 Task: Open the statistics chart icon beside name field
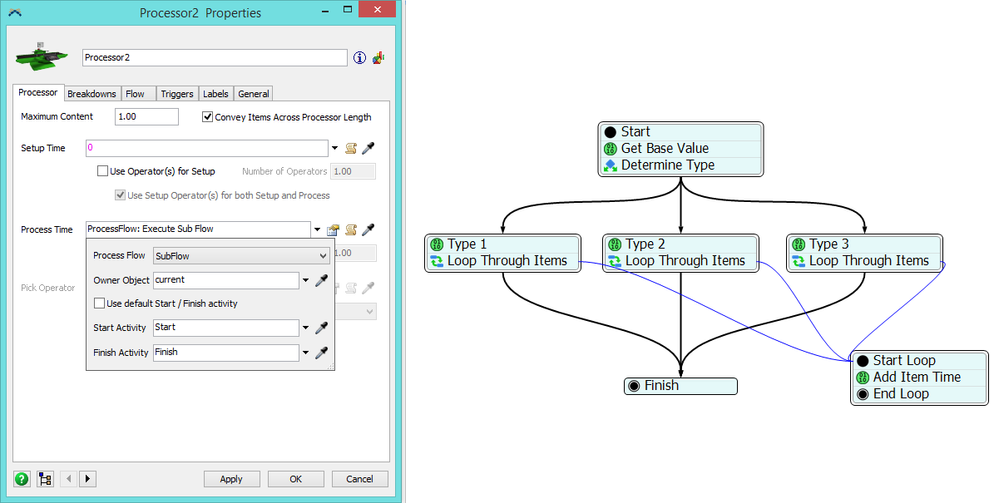click(378, 57)
